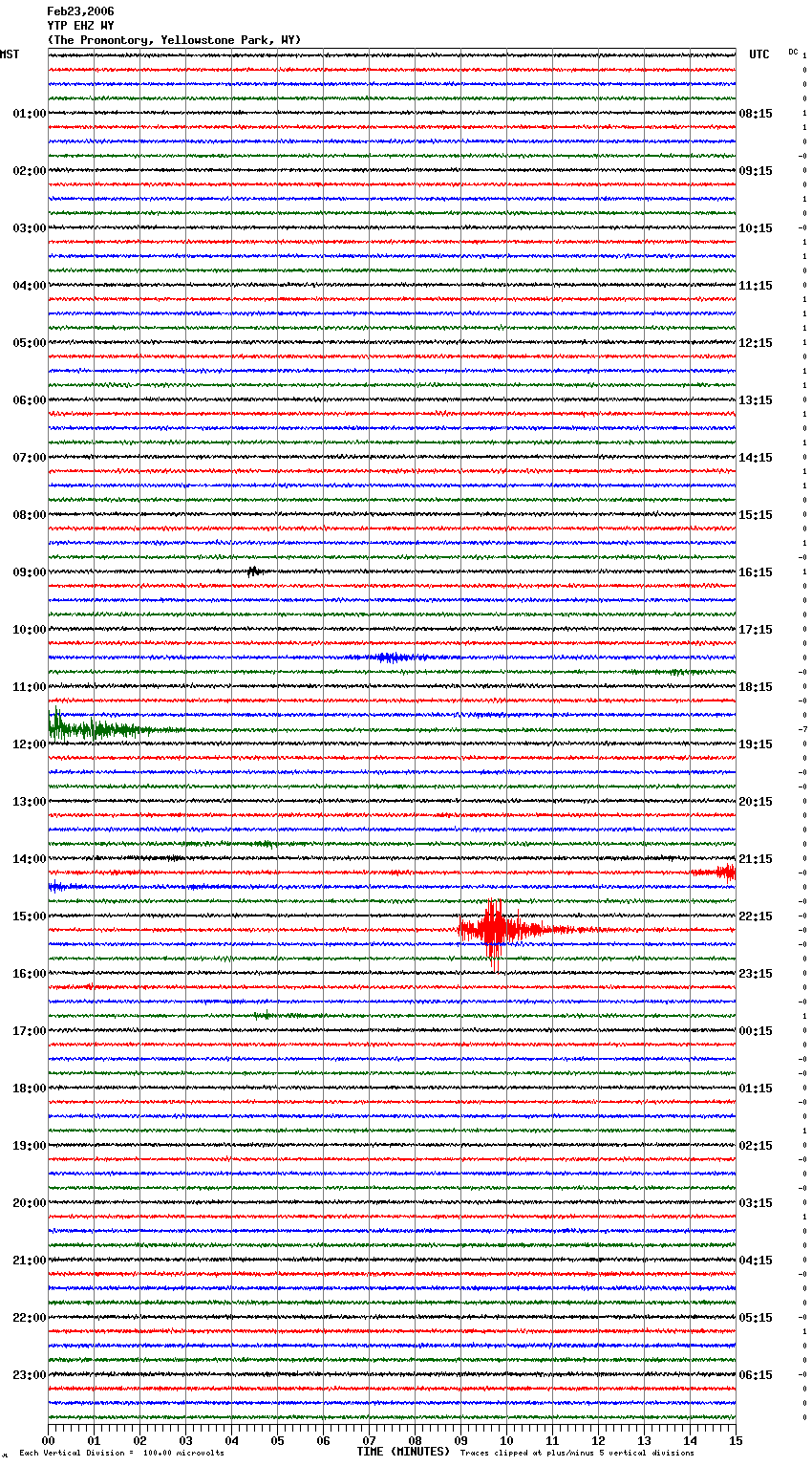Select the 12:00 MST row label
Viewport: 812px width, 1466px height.
[x=29, y=744]
